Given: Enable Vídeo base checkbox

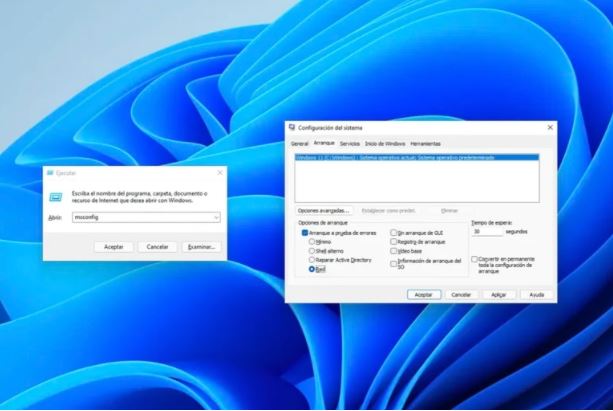Looking at the screenshot, I should point(394,251).
